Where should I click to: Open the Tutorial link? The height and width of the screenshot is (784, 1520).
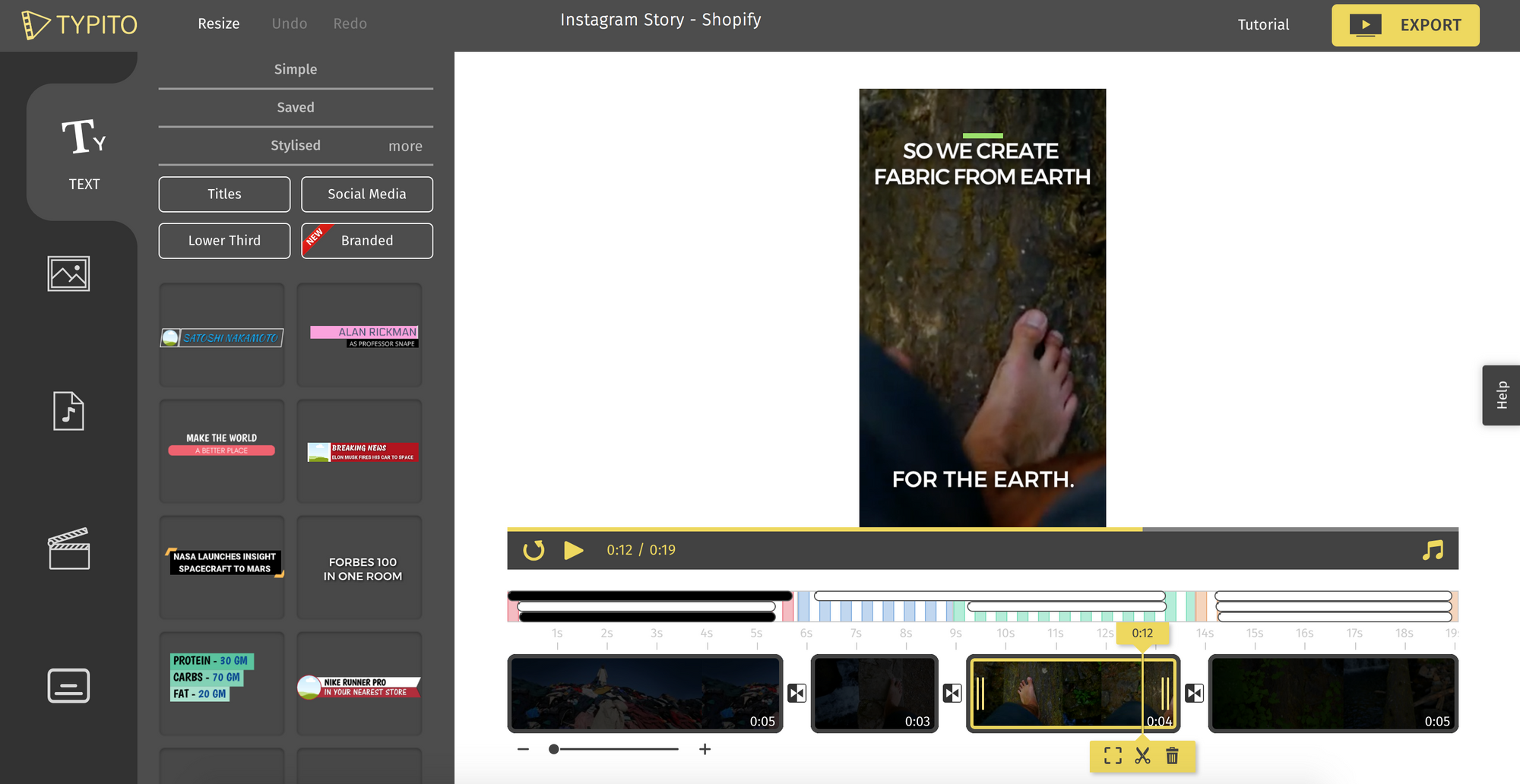tap(1263, 24)
